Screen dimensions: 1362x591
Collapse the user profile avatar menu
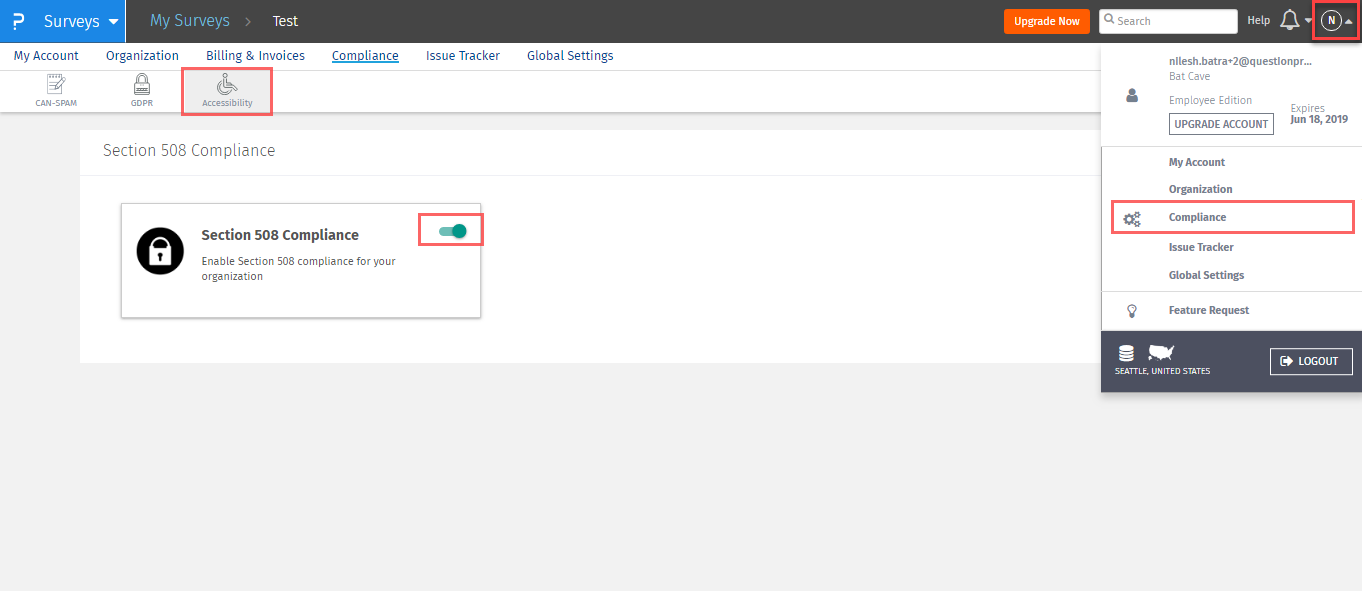pyautogui.click(x=1335, y=20)
